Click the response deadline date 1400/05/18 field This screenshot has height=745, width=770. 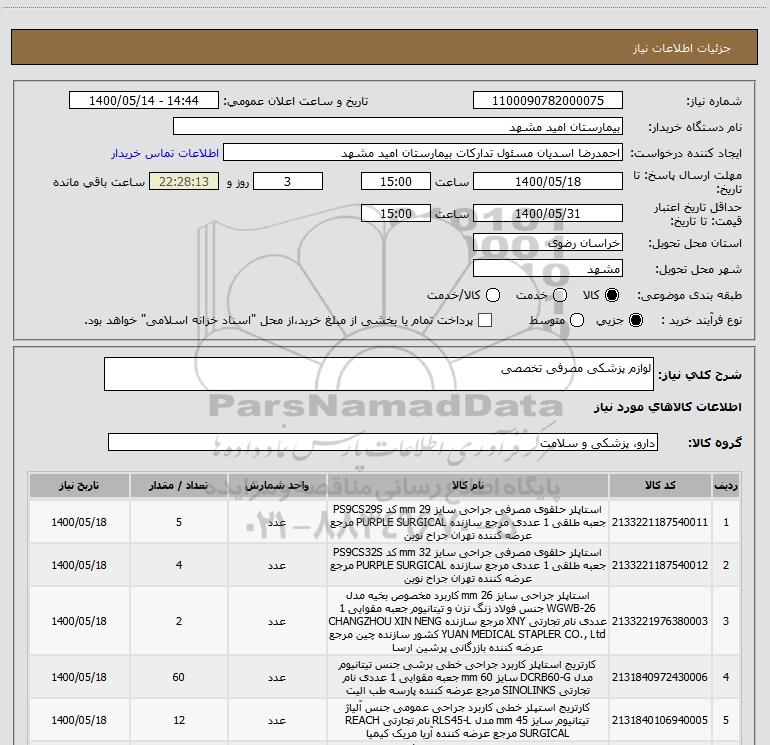pyautogui.click(x=548, y=181)
